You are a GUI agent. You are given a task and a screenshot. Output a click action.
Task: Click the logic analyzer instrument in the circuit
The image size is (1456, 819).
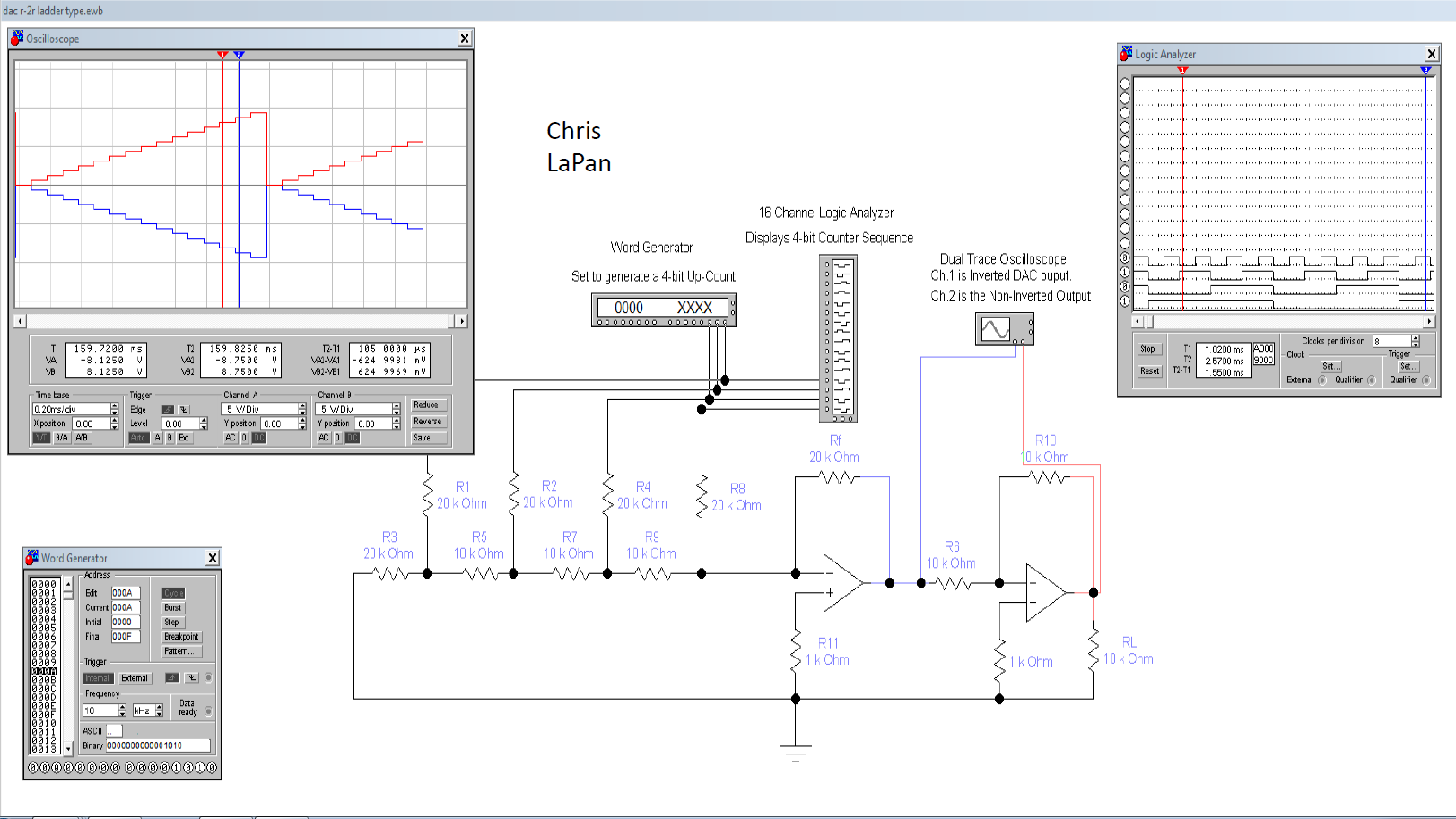(838, 339)
